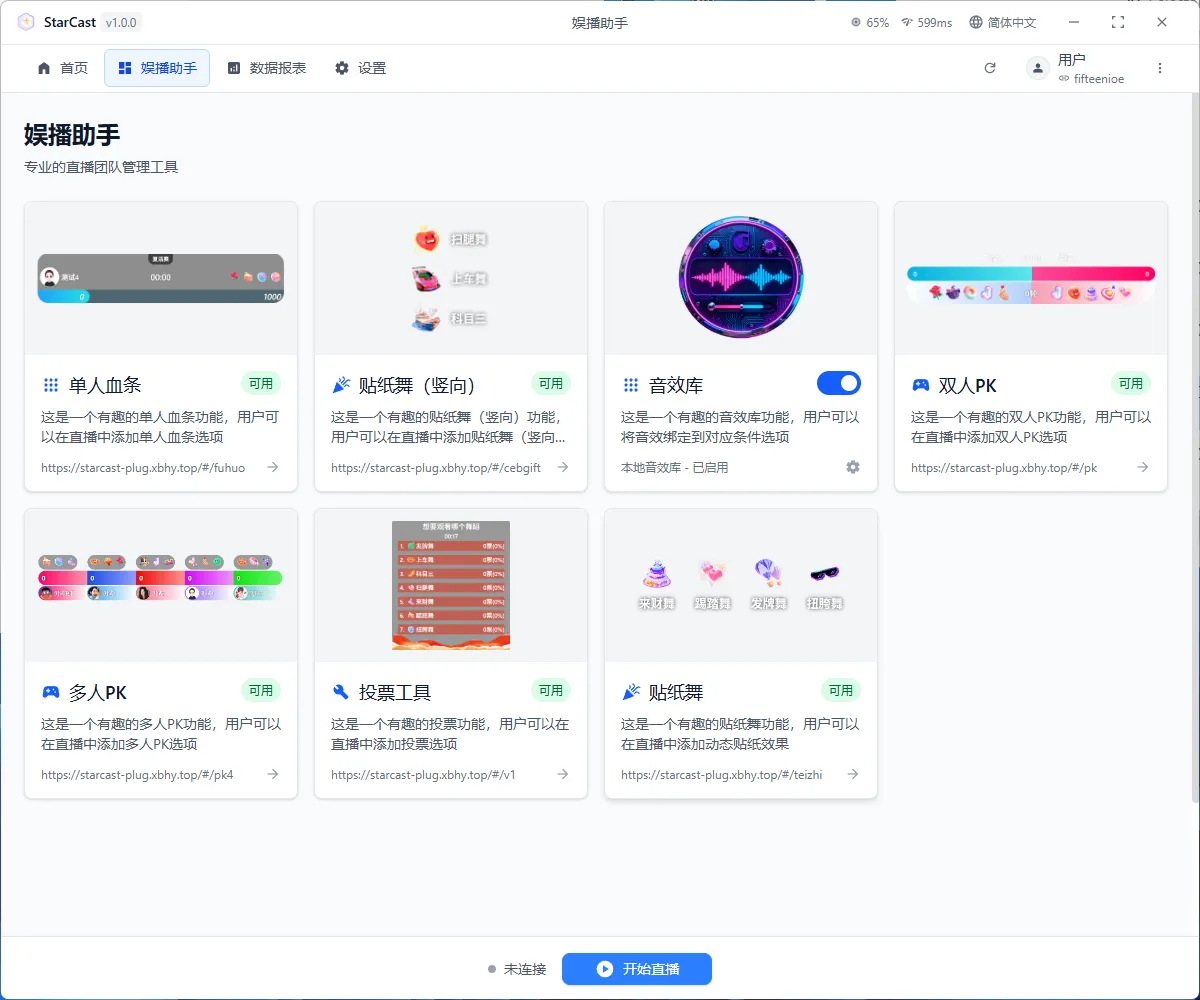Open the 简体中文 language selector
This screenshot has height=1000, width=1200.
(x=1003, y=22)
